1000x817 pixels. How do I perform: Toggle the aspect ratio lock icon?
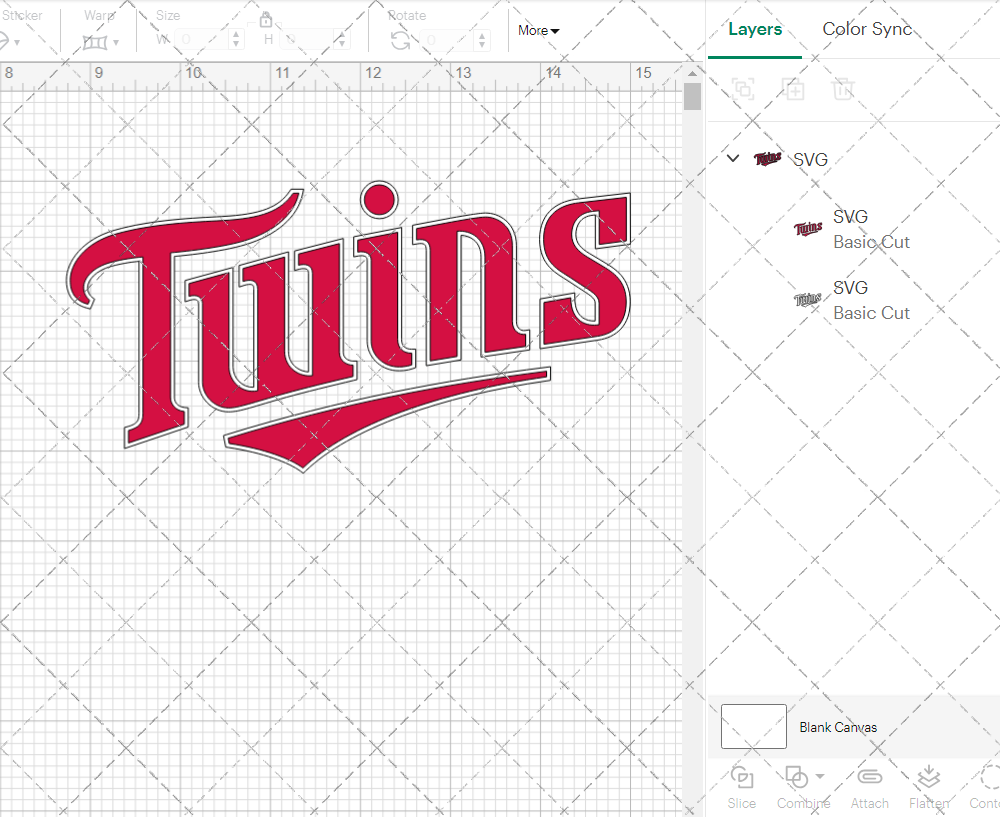pos(266,20)
